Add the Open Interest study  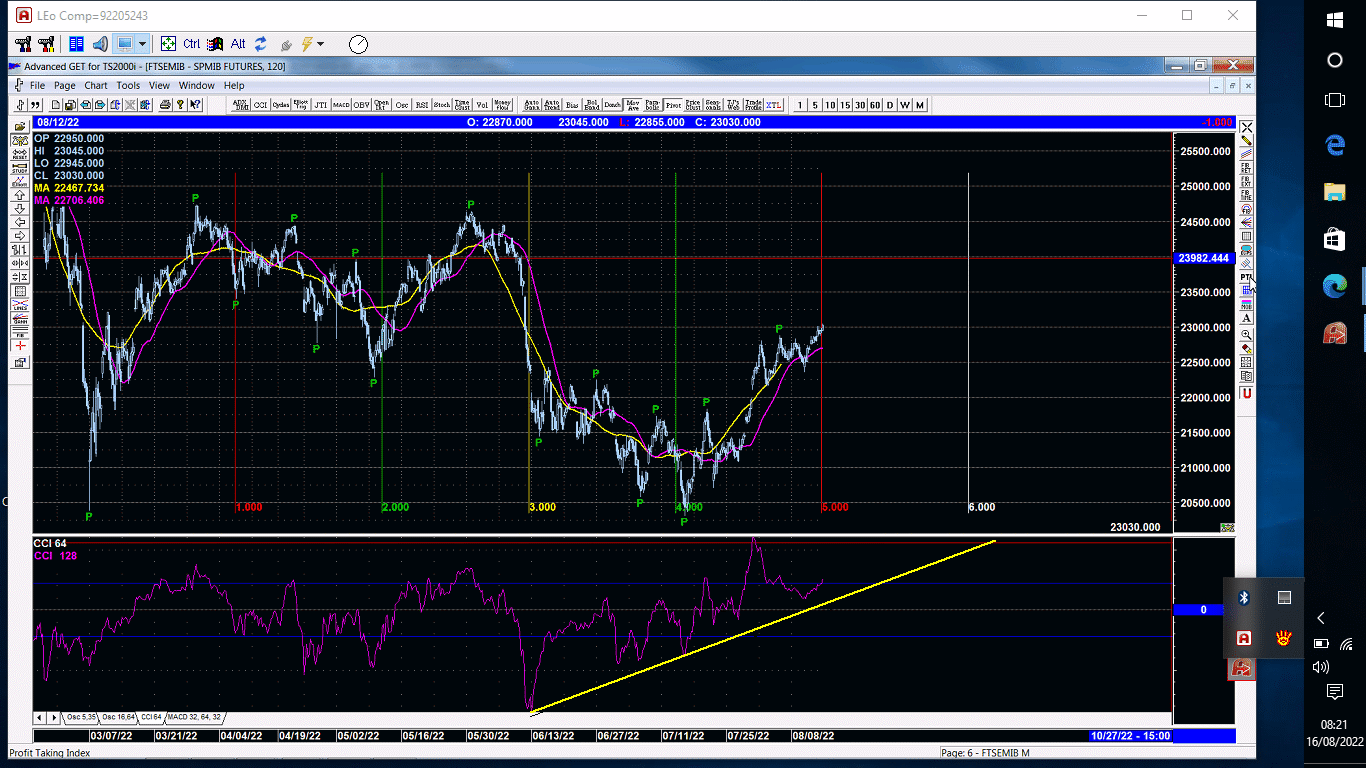(381, 104)
